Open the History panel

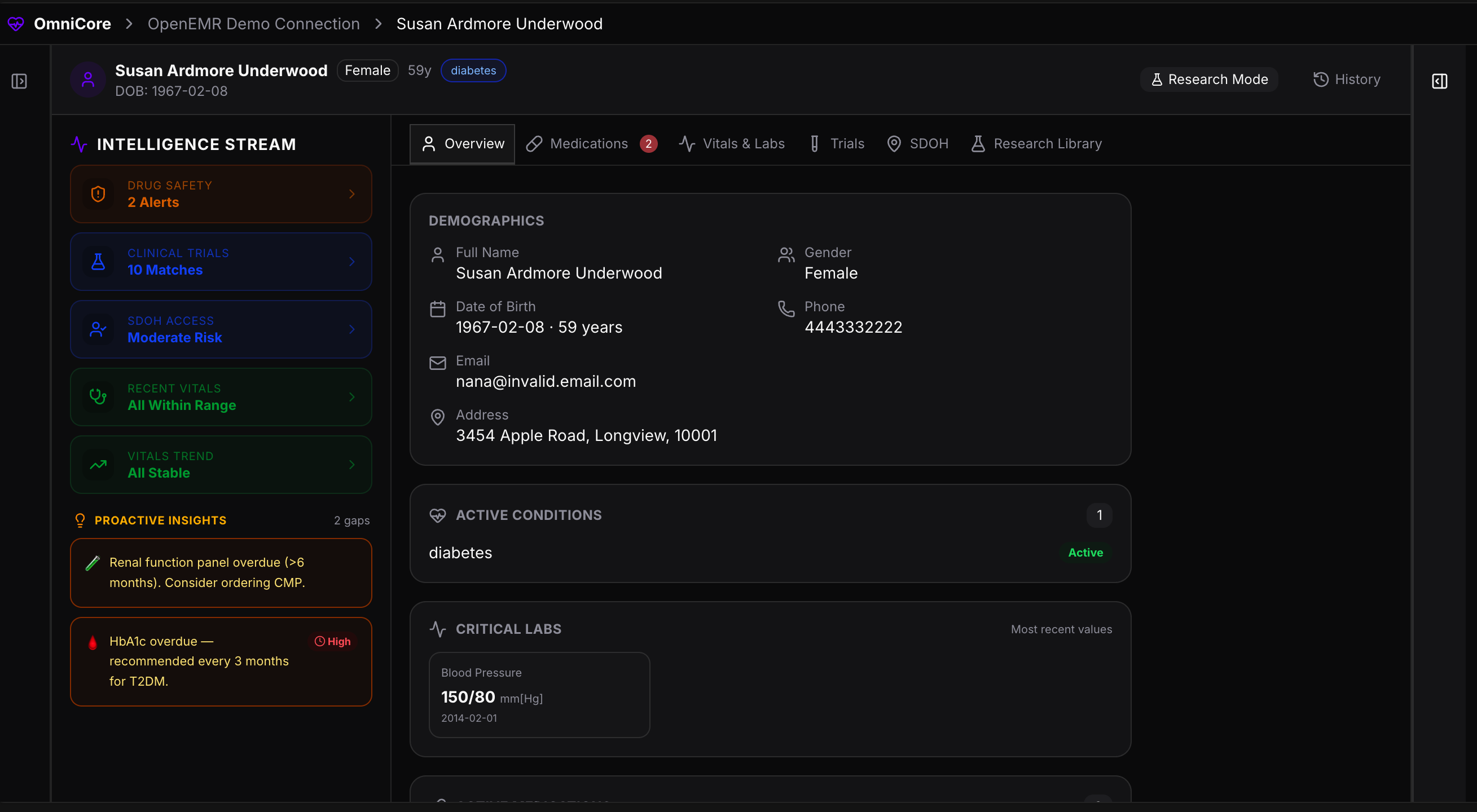click(x=1346, y=80)
